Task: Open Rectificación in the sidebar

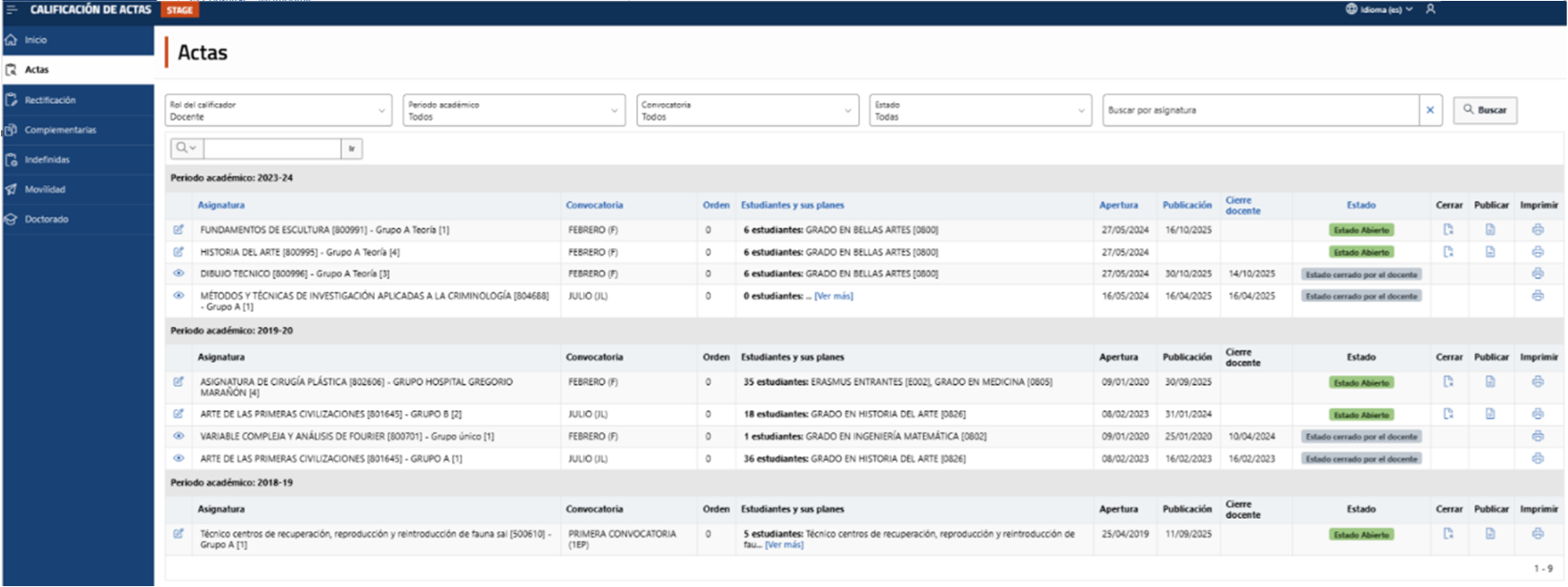Action: 78,100
